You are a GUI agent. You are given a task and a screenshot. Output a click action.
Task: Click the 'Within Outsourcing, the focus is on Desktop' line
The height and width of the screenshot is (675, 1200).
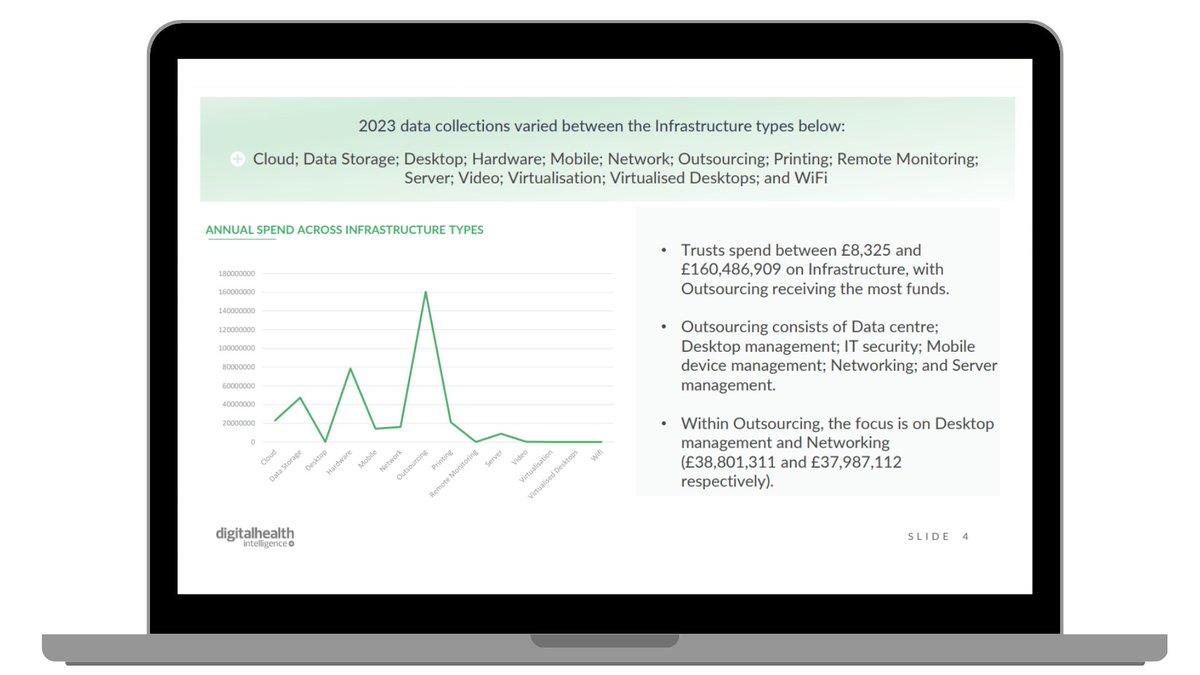pyautogui.click(x=838, y=423)
